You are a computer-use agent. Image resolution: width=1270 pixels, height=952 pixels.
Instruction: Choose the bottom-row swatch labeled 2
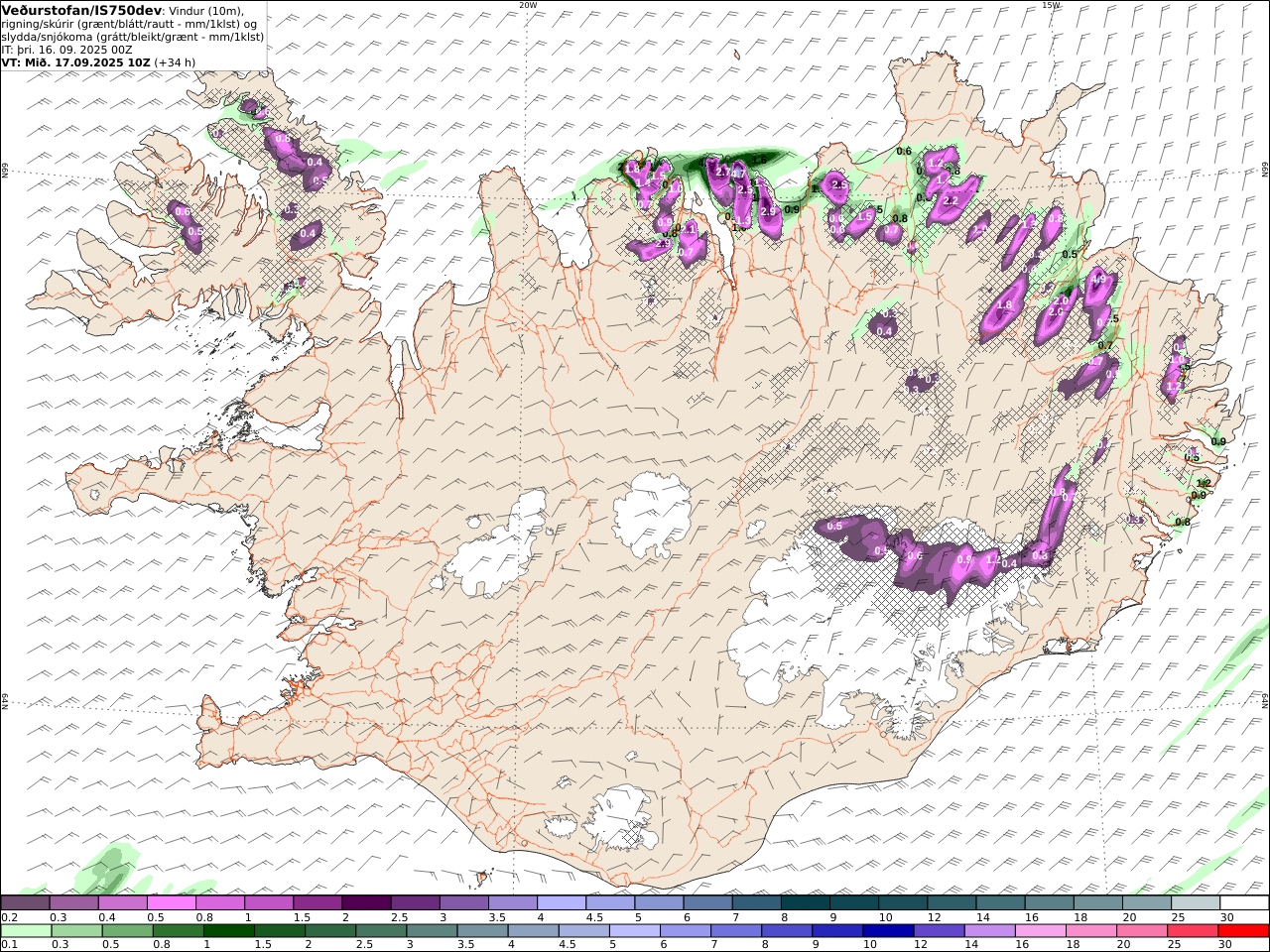click(330, 931)
